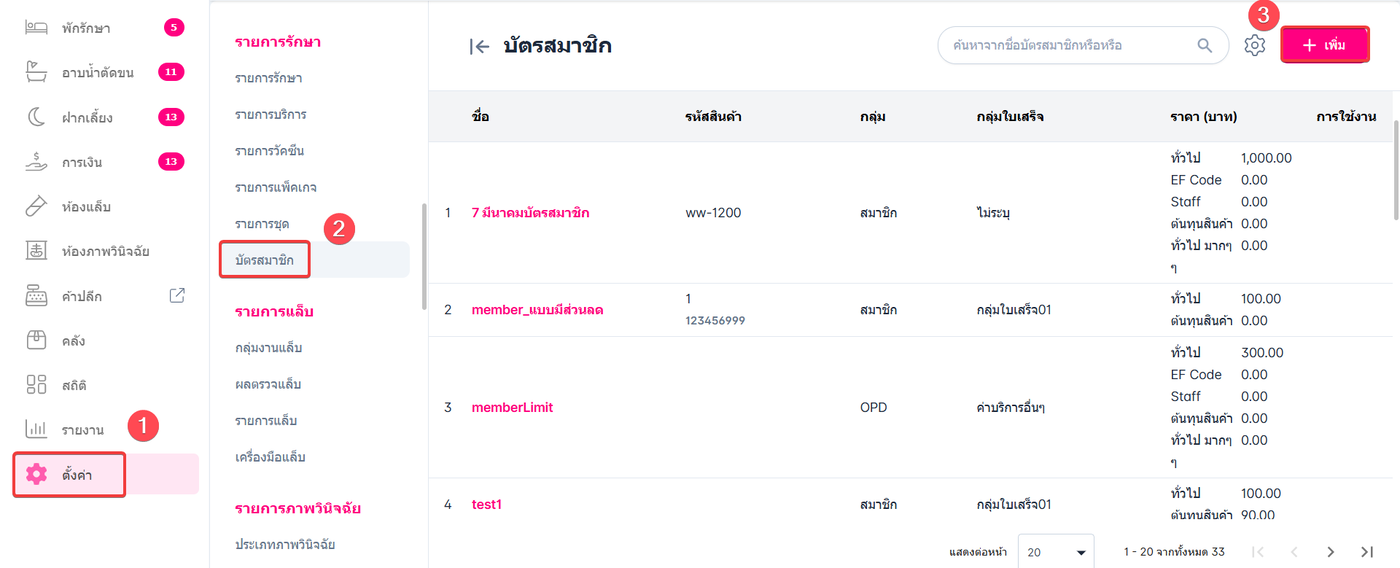Screen dimensions: 1400x568
Task: Go to the next page arrow
Action: coord(1330,552)
